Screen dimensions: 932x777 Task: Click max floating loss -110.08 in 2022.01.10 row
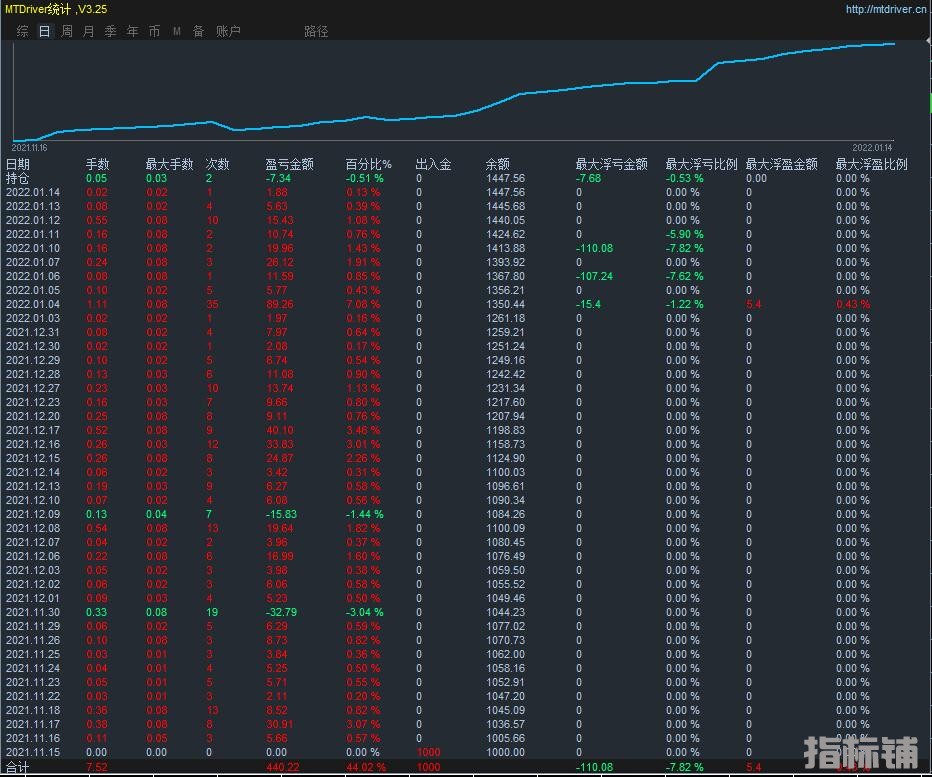pos(594,248)
